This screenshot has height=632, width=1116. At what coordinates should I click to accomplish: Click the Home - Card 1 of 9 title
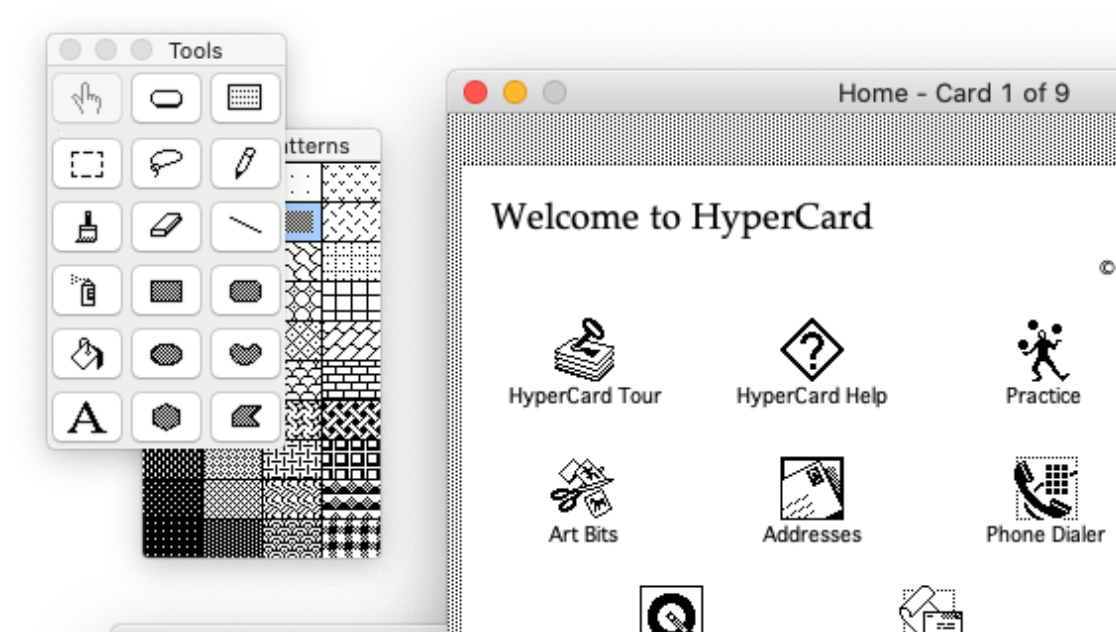(x=953, y=93)
